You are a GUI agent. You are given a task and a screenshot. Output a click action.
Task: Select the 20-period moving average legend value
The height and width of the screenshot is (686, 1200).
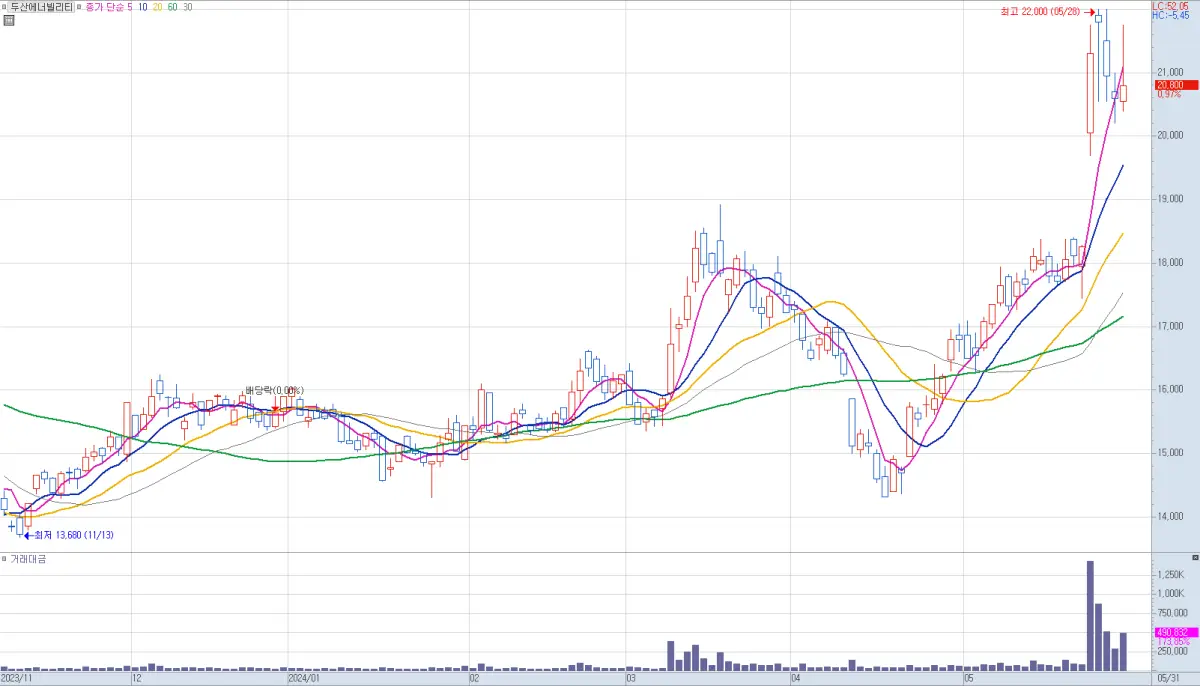pyautogui.click(x=158, y=6)
